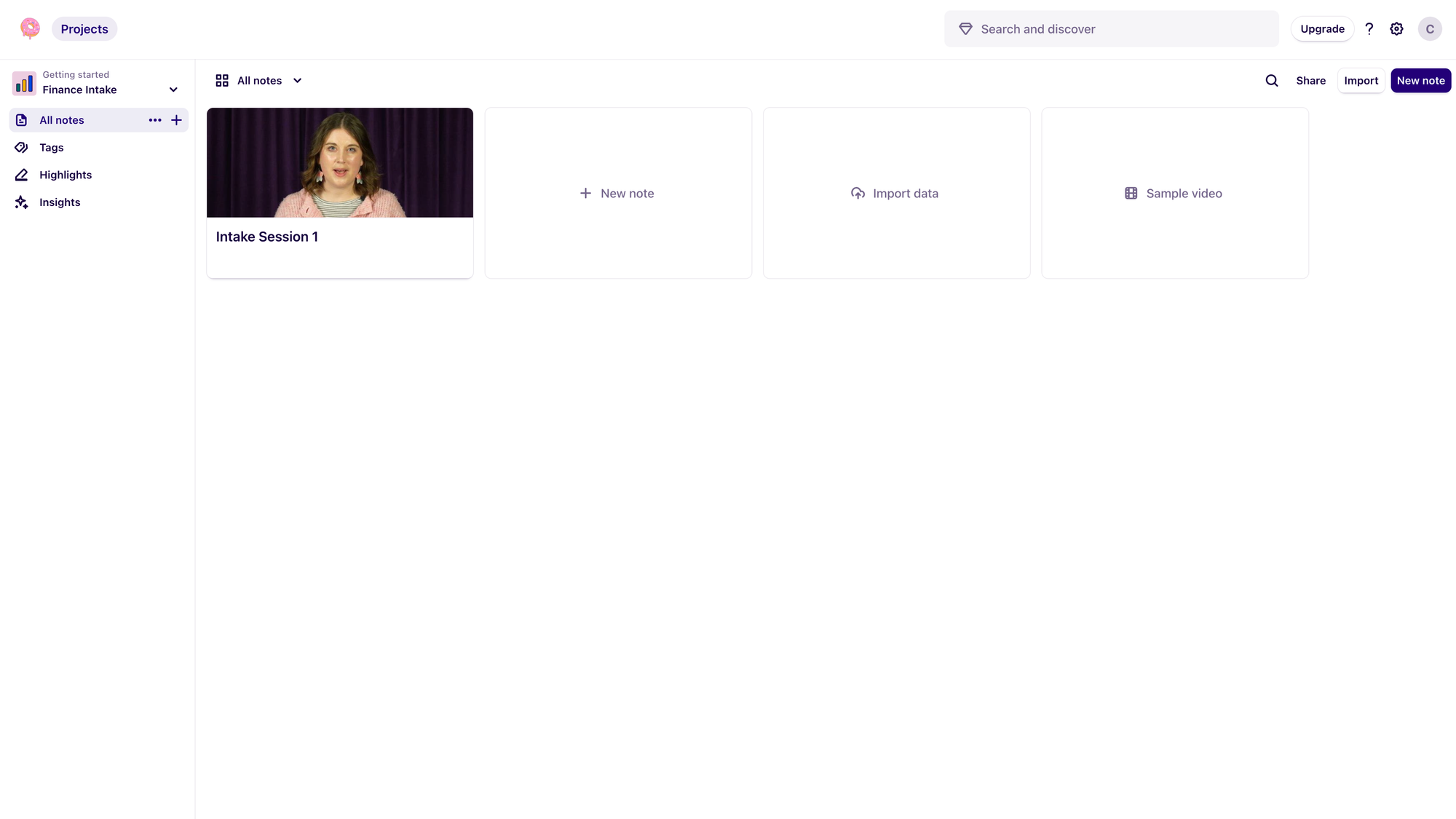This screenshot has height=819, width=1456.
Task: Click the Tags sidebar icon
Action: pos(21,147)
